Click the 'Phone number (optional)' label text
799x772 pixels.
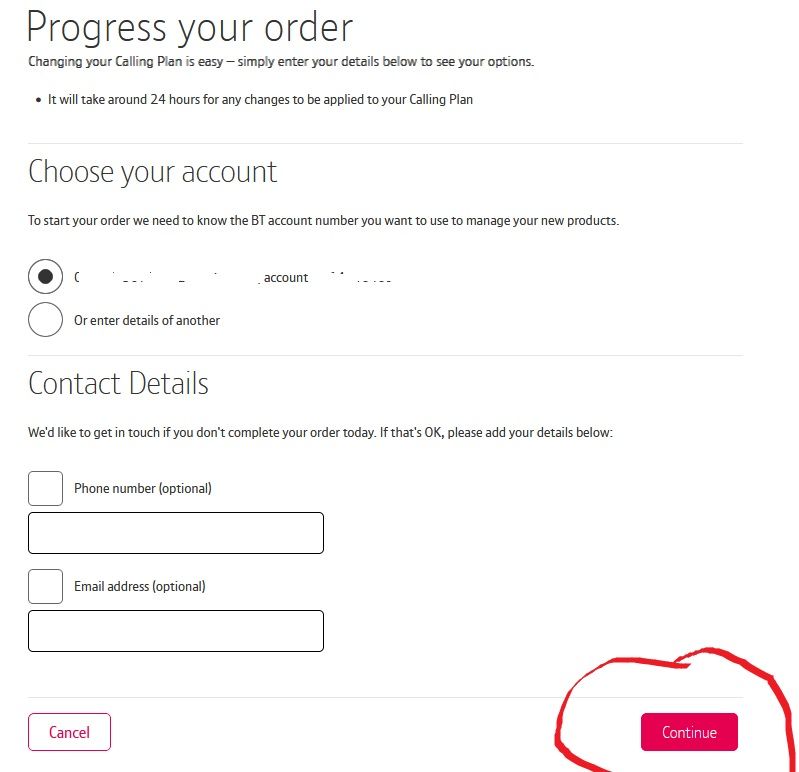143,489
